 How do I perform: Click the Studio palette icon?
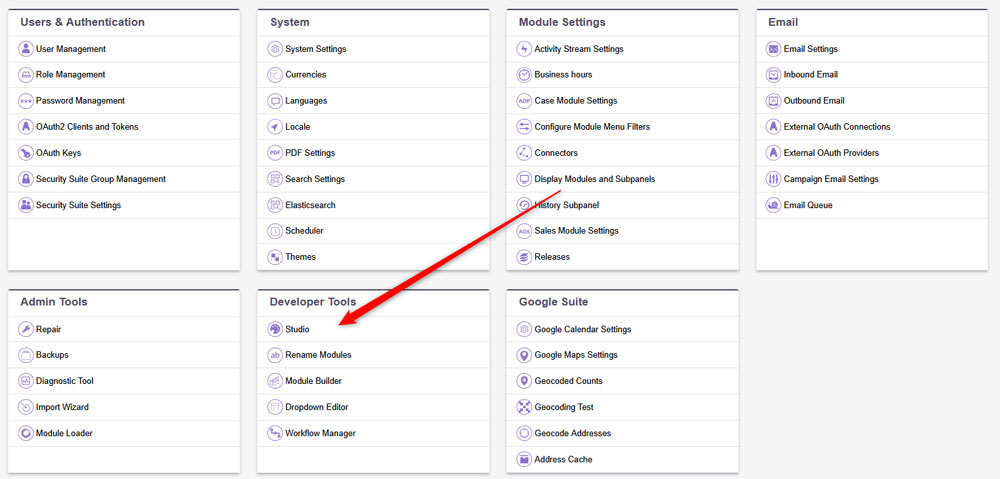coord(275,329)
